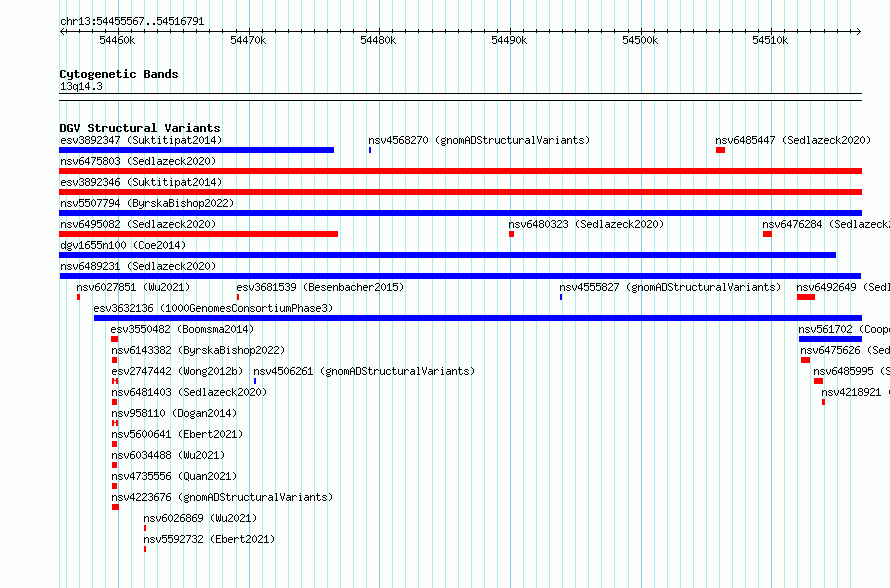890x588 pixels.
Task: Open nsv4568270 (gnomADStructuralVariants) label
Action: point(479,140)
